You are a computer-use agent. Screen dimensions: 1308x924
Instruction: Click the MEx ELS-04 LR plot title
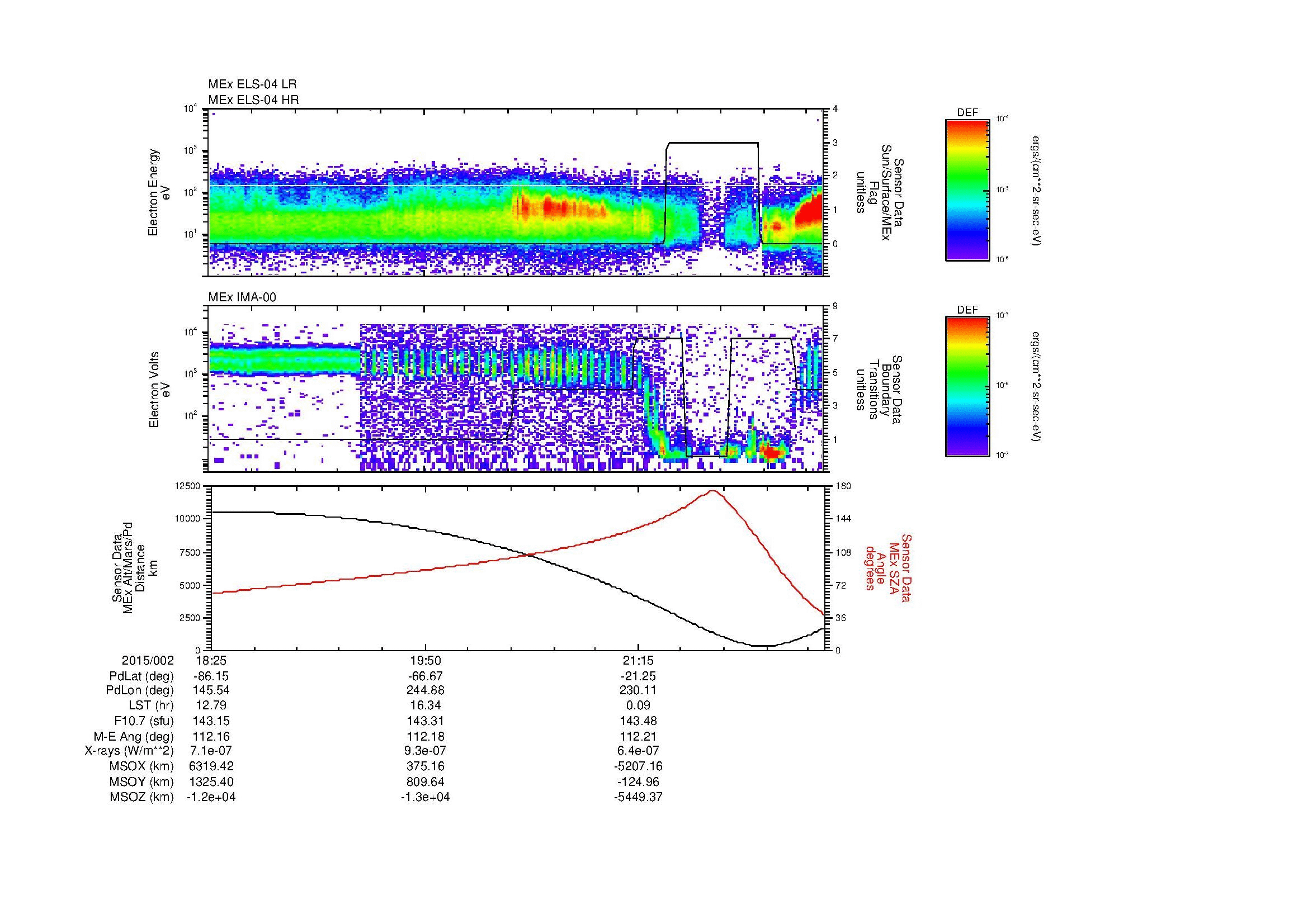click(x=252, y=84)
